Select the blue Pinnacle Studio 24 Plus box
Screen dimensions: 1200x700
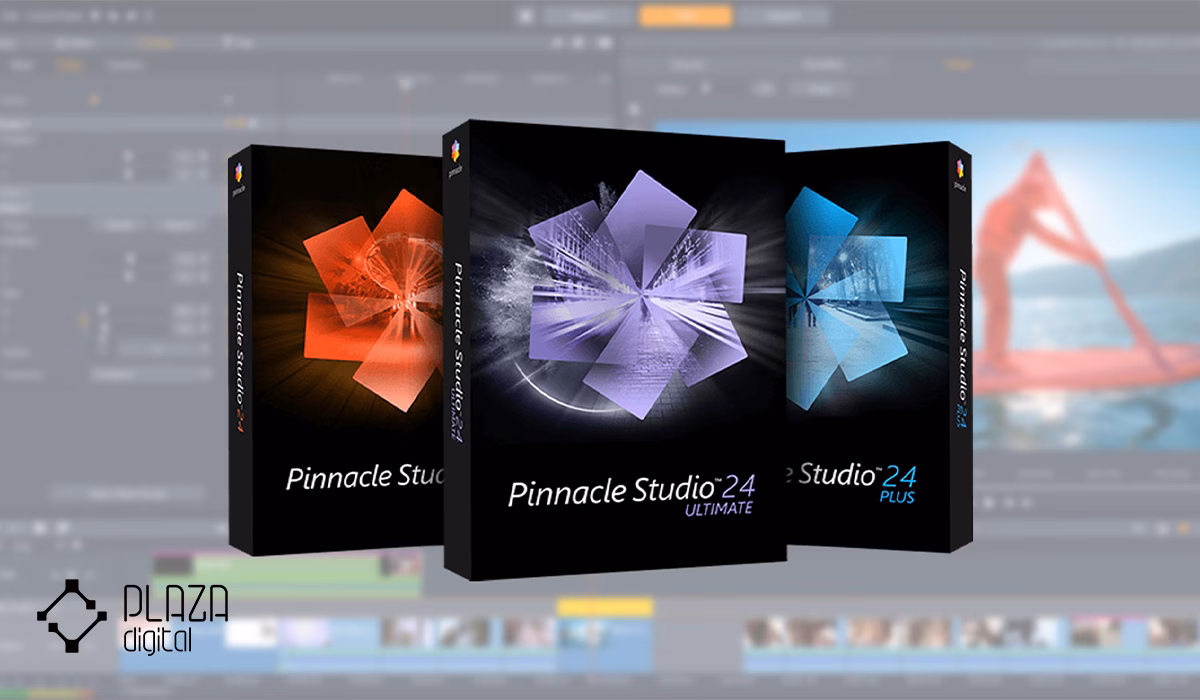coord(879,347)
